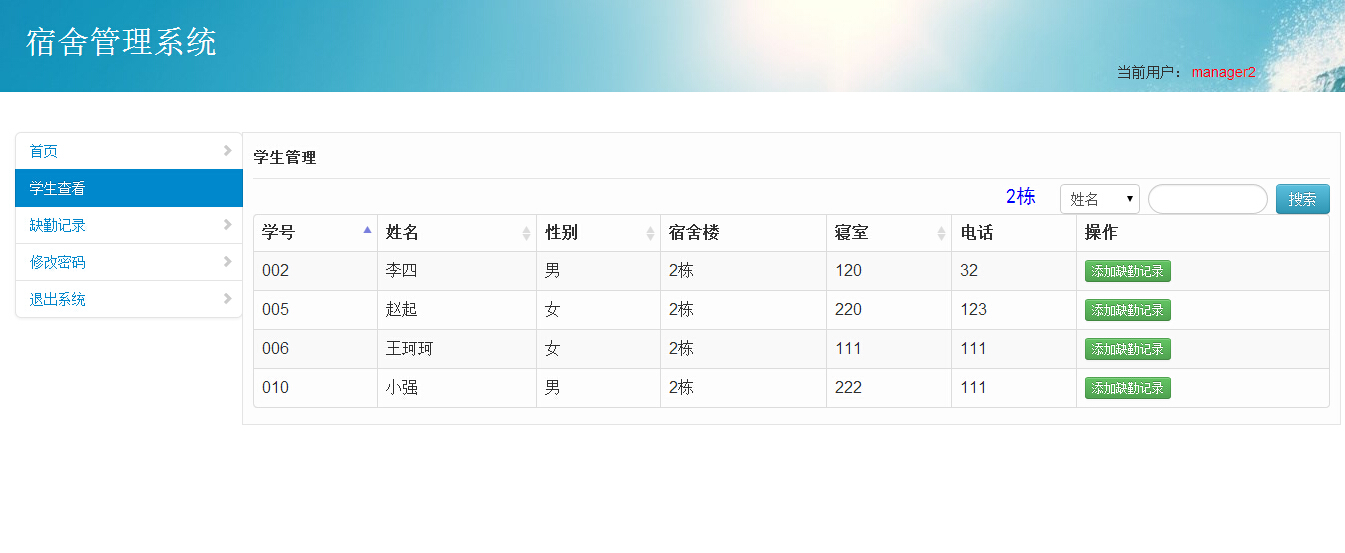Click the 宿舍楼 column header

pos(694,233)
